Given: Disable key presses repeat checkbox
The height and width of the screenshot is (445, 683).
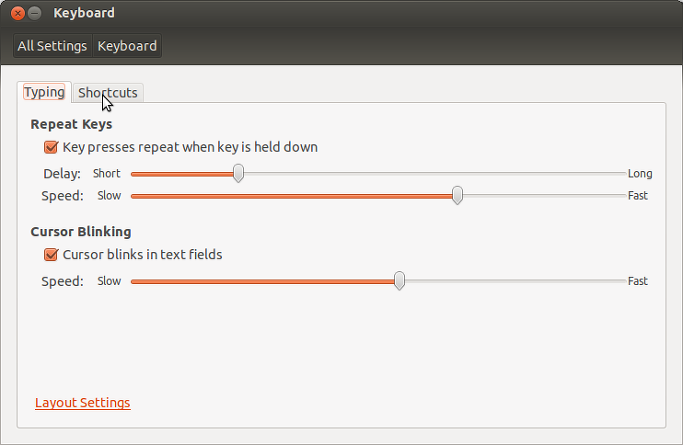Looking at the screenshot, I should (51, 147).
